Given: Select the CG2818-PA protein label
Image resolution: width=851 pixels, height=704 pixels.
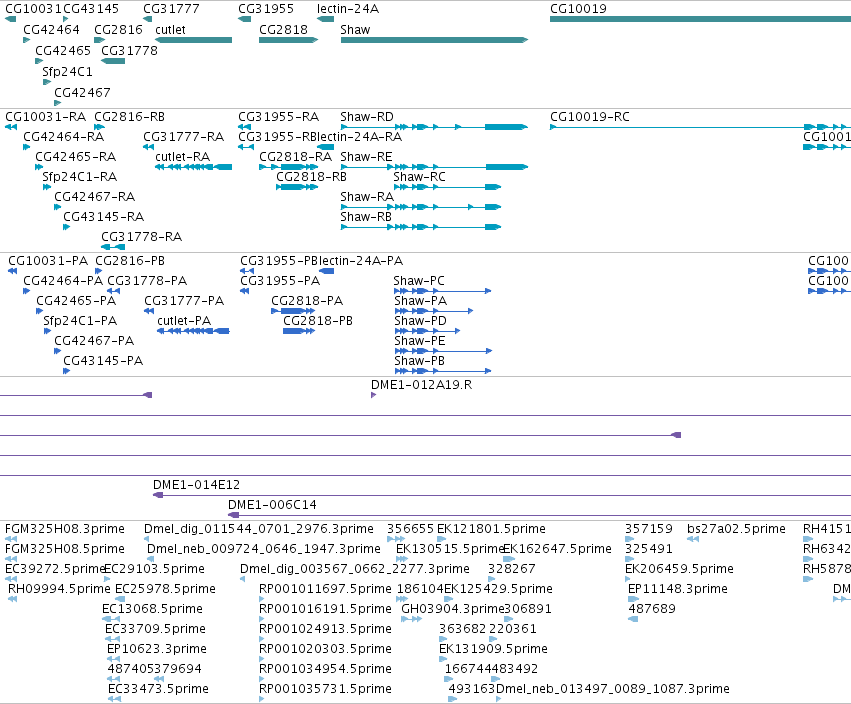Looking at the screenshot, I should tap(307, 301).
